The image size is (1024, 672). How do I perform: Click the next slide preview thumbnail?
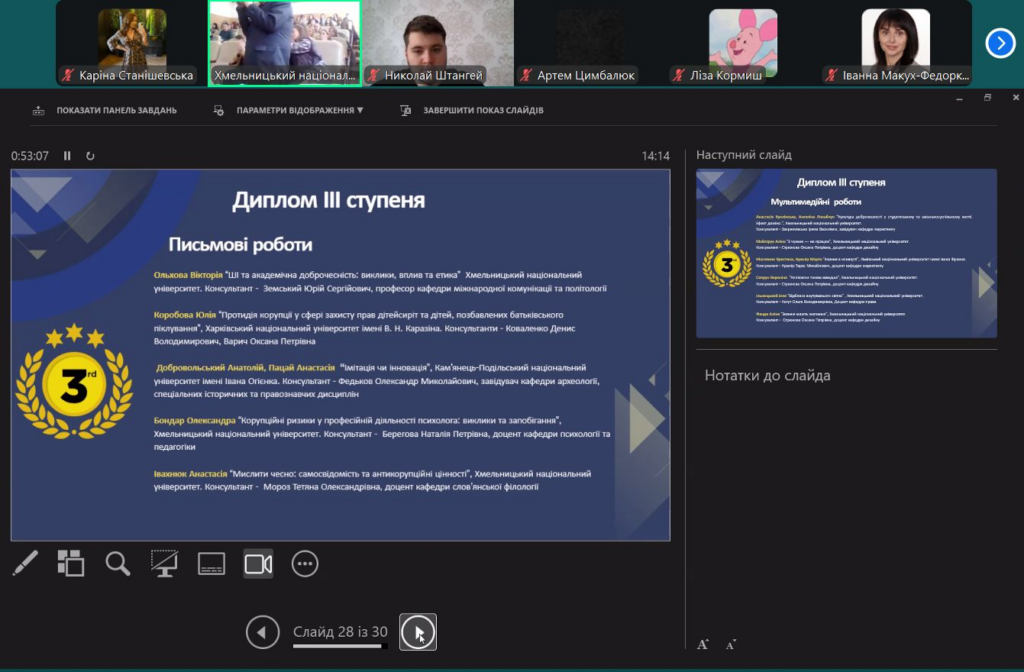(x=846, y=253)
